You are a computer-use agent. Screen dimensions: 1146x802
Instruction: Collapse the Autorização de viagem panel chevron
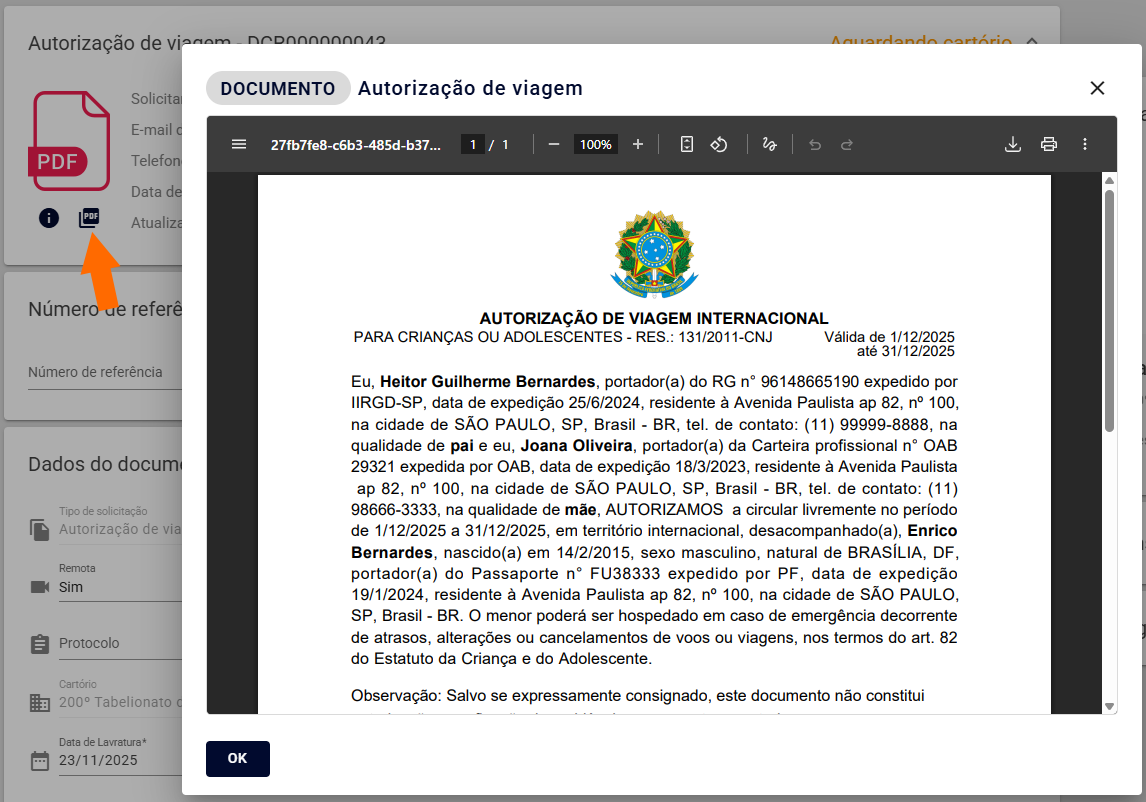pyautogui.click(x=1032, y=42)
